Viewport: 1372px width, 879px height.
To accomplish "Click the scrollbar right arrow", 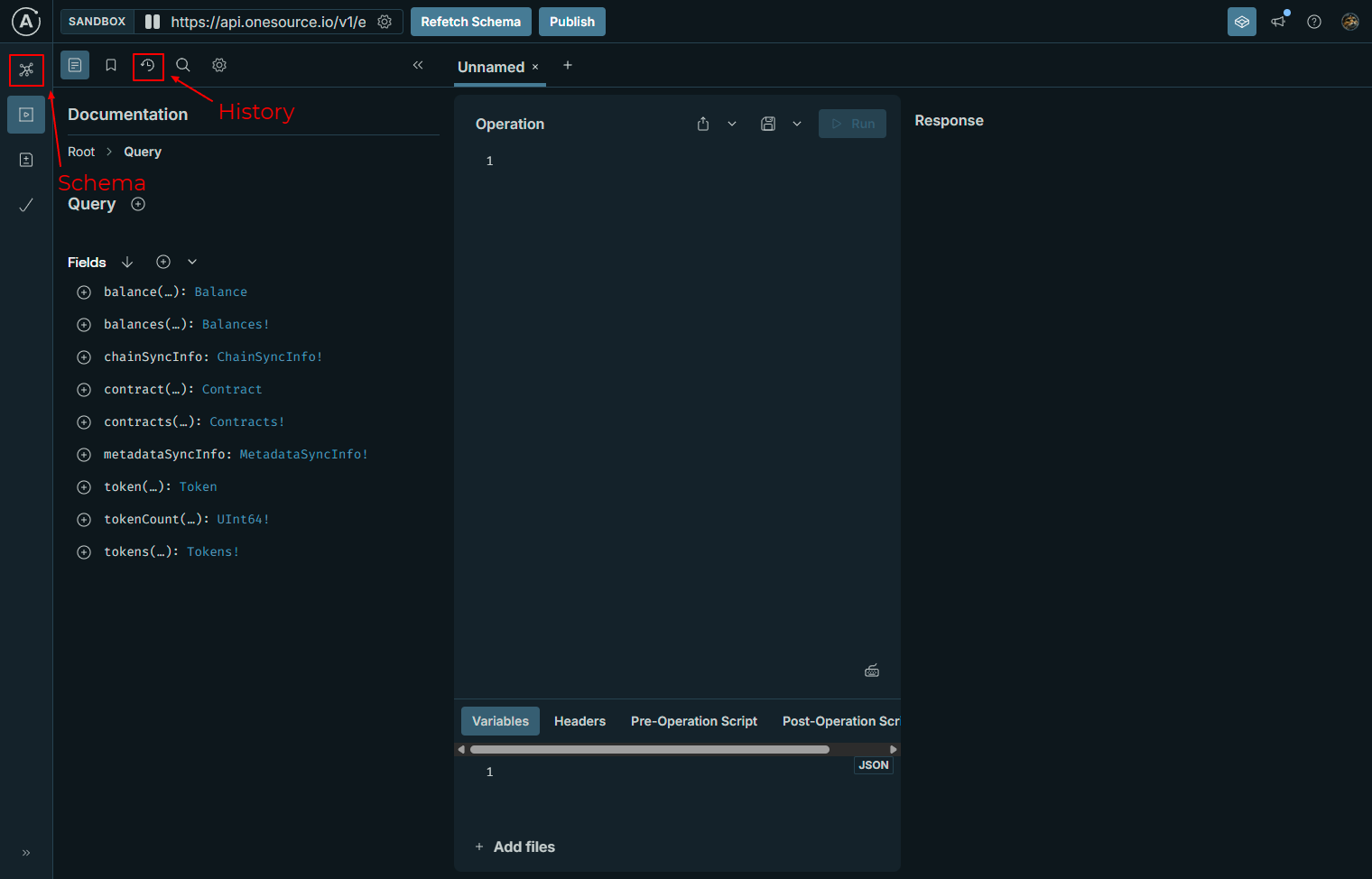I will [894, 749].
